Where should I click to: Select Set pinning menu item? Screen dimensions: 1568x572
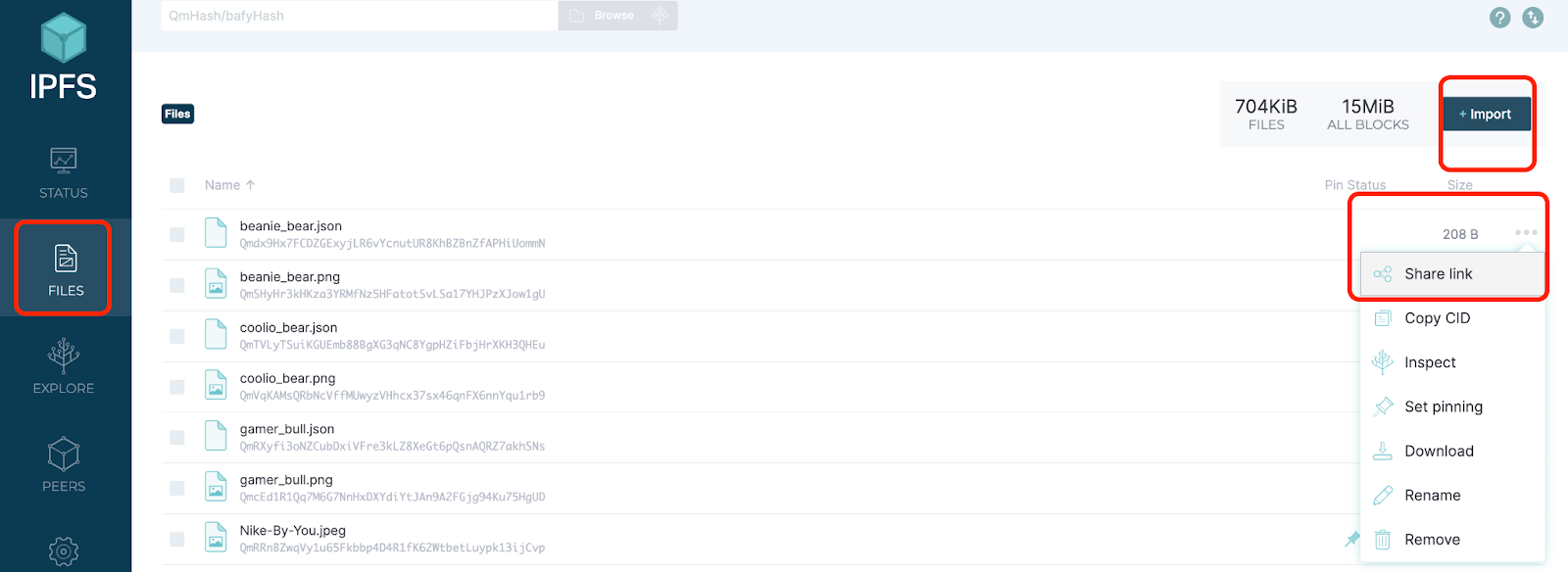click(x=1452, y=406)
